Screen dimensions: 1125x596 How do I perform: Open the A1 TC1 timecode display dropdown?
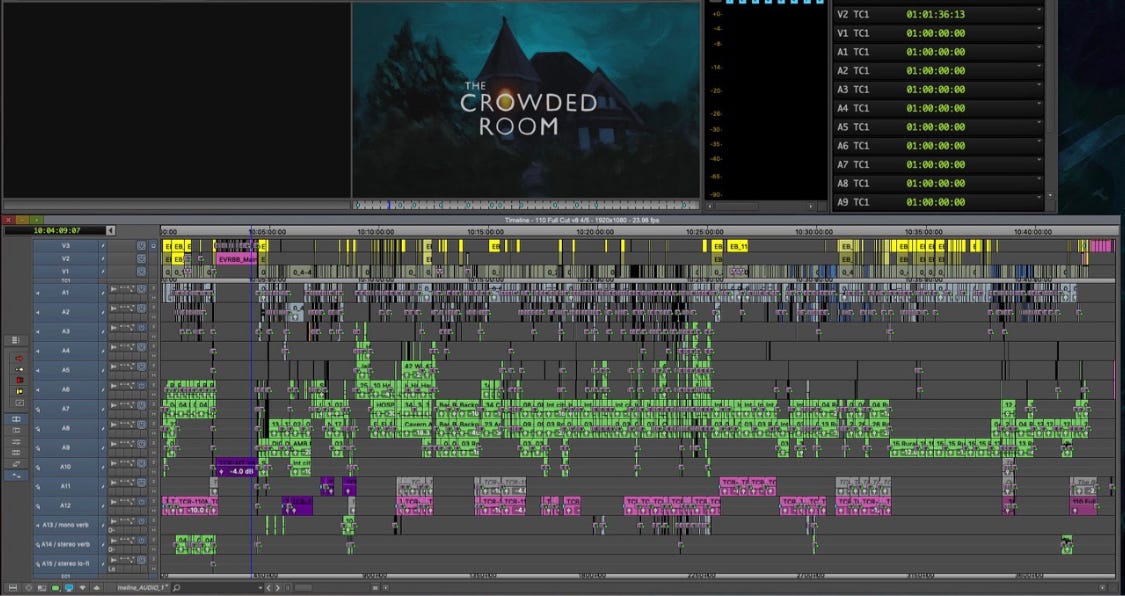pyautogui.click(x=1039, y=47)
